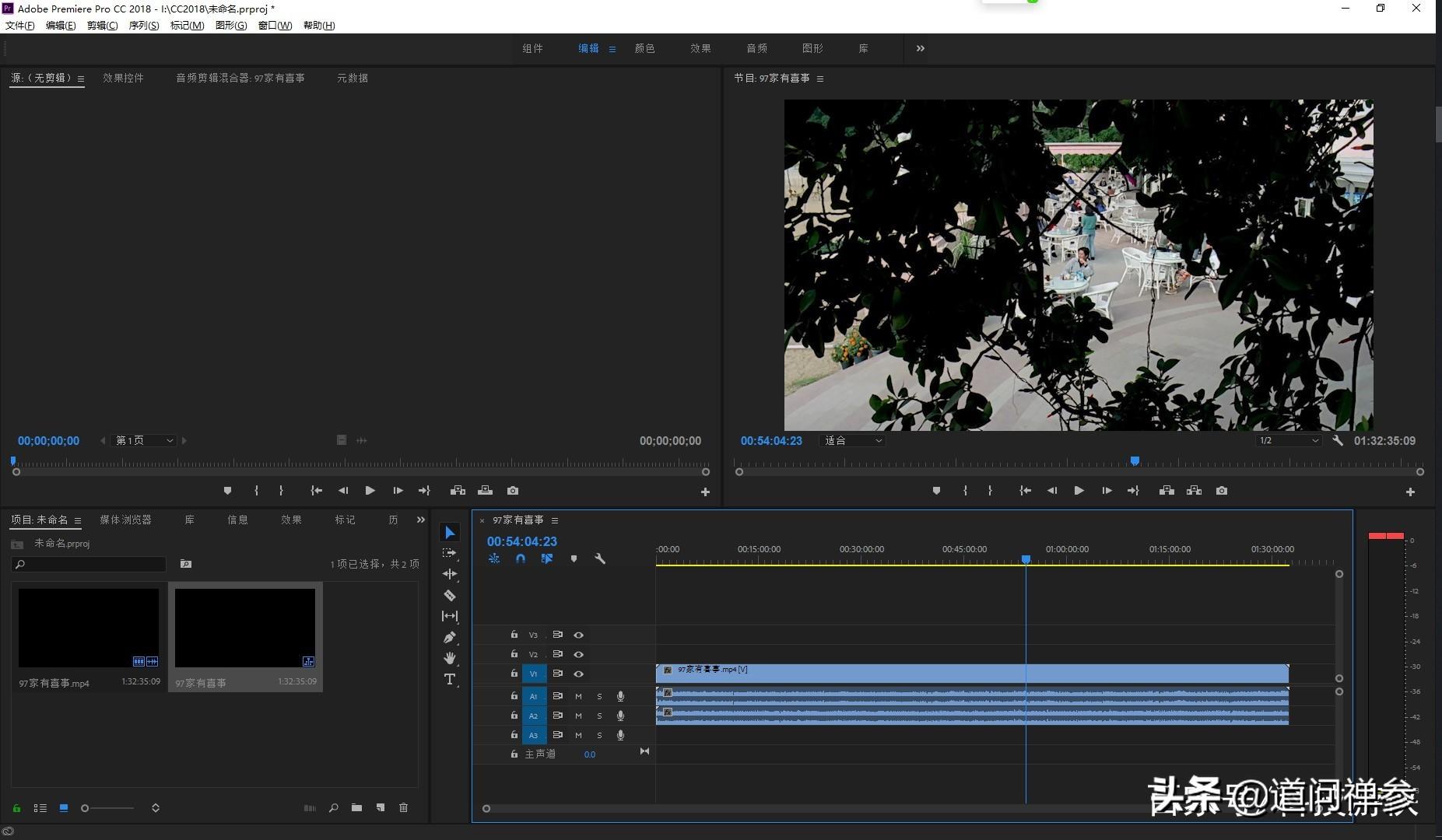Create new bin in Project panel
The width and height of the screenshot is (1442, 840).
[356, 808]
